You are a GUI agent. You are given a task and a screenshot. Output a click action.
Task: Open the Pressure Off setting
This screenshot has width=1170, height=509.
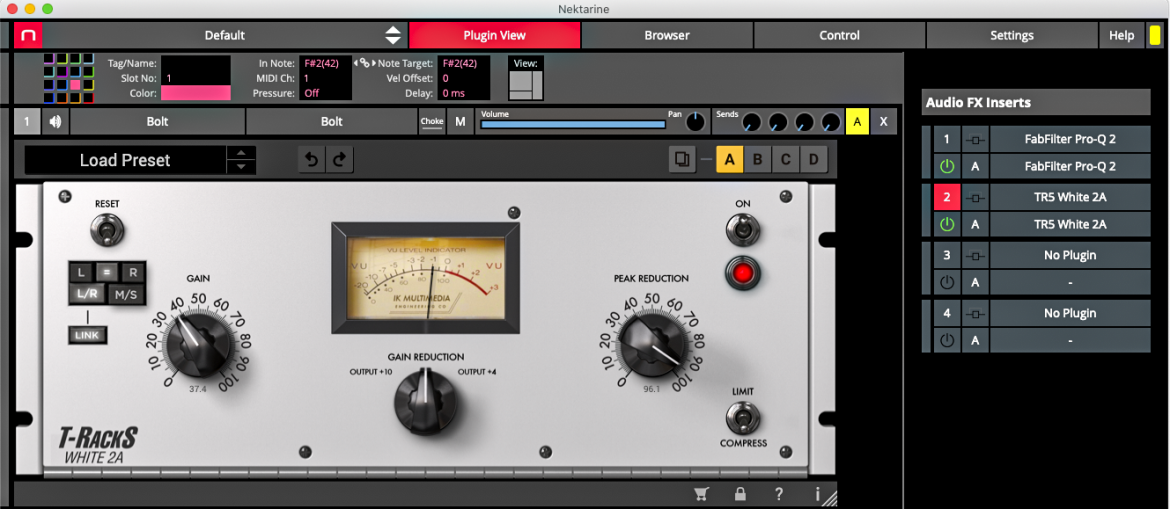(326, 93)
